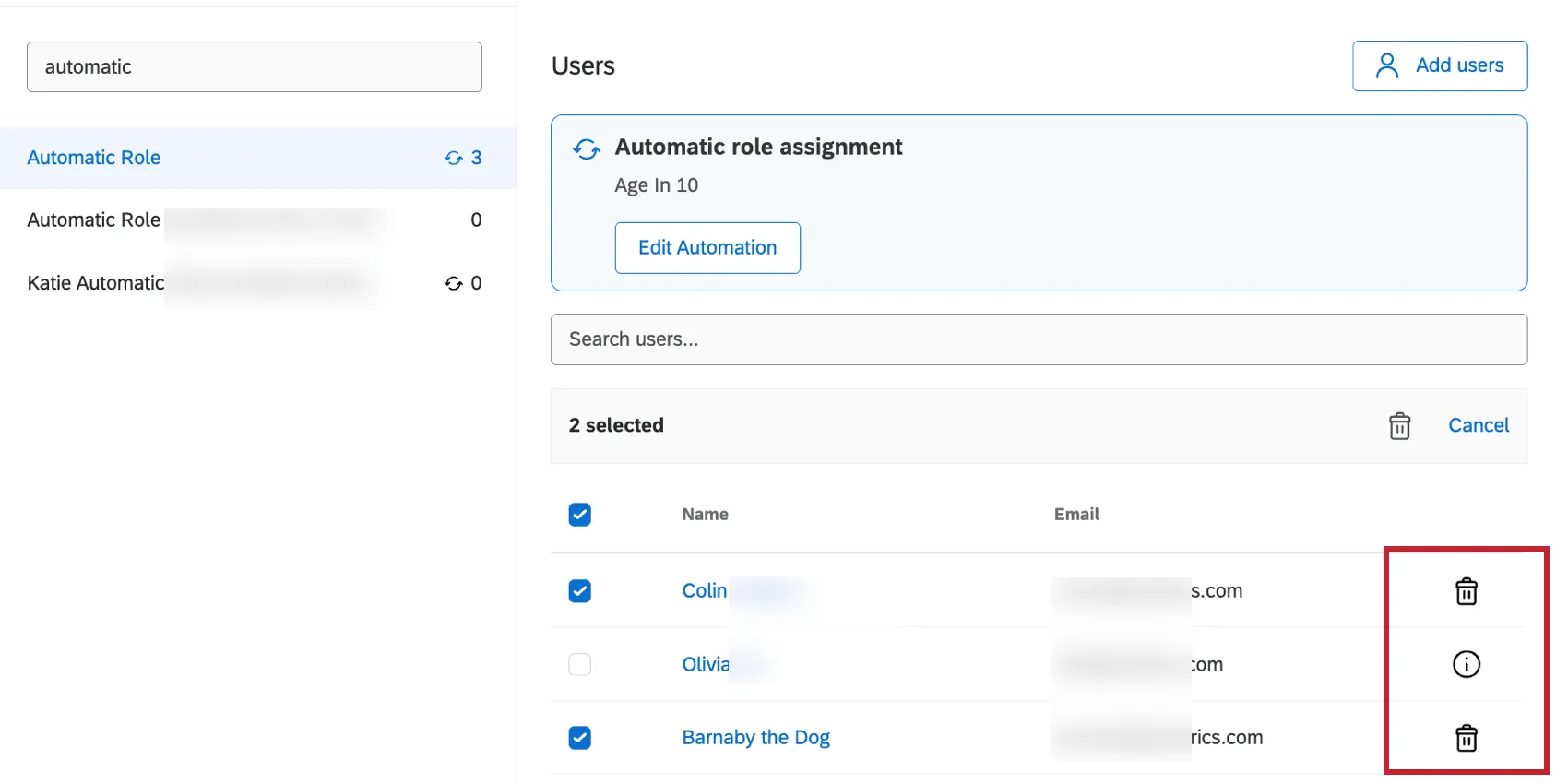The image size is (1568, 784).
Task: Click trash icon for Barnaby the Dog
Action: [x=1466, y=738]
